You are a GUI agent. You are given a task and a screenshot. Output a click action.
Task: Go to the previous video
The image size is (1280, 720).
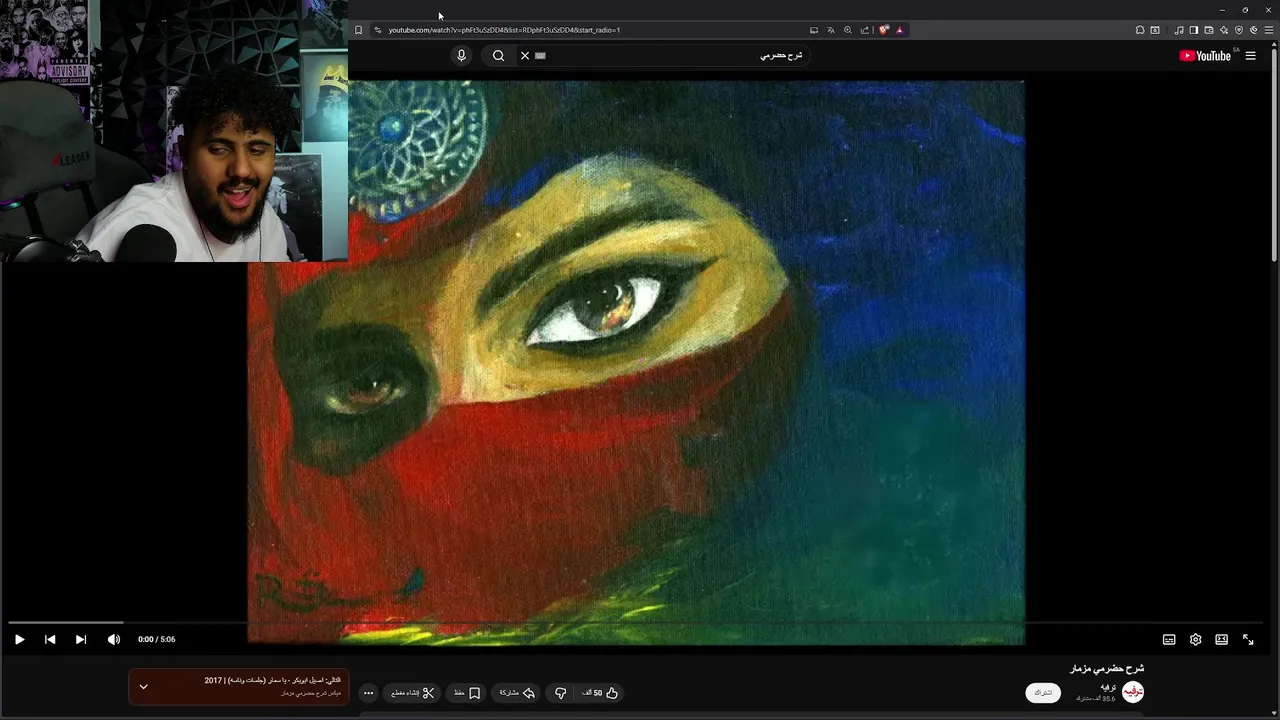tap(50, 639)
